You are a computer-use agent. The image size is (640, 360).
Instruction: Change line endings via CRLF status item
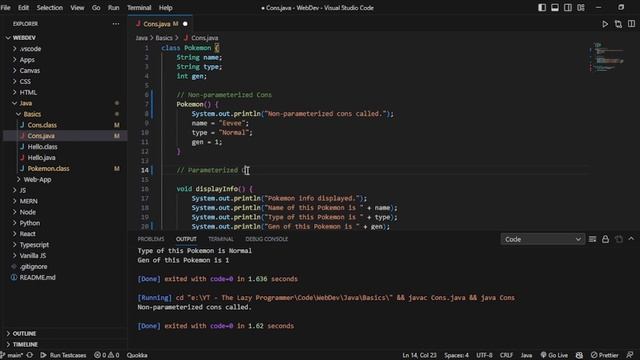[x=506, y=355]
